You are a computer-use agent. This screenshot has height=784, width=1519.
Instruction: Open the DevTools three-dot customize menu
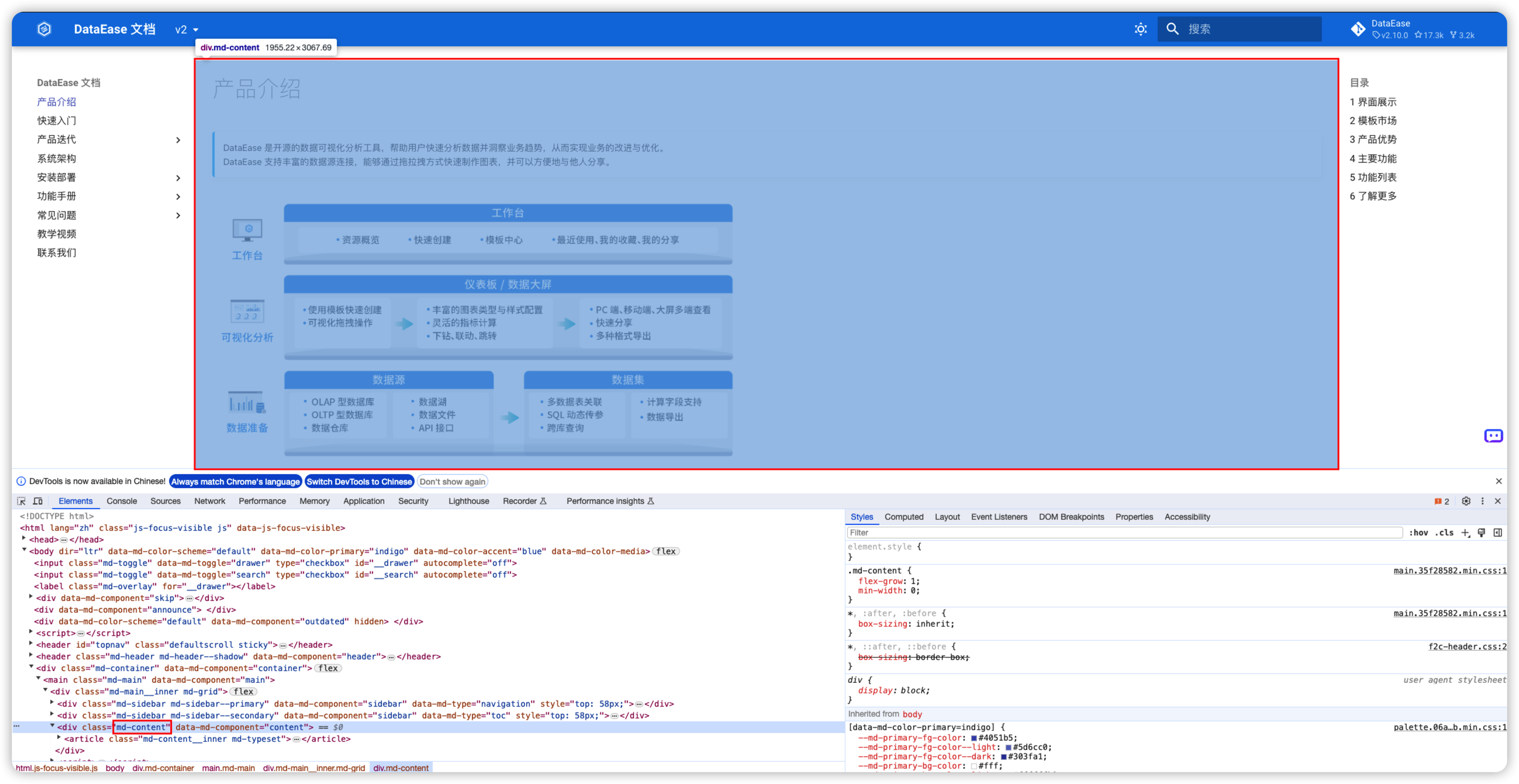(1482, 501)
